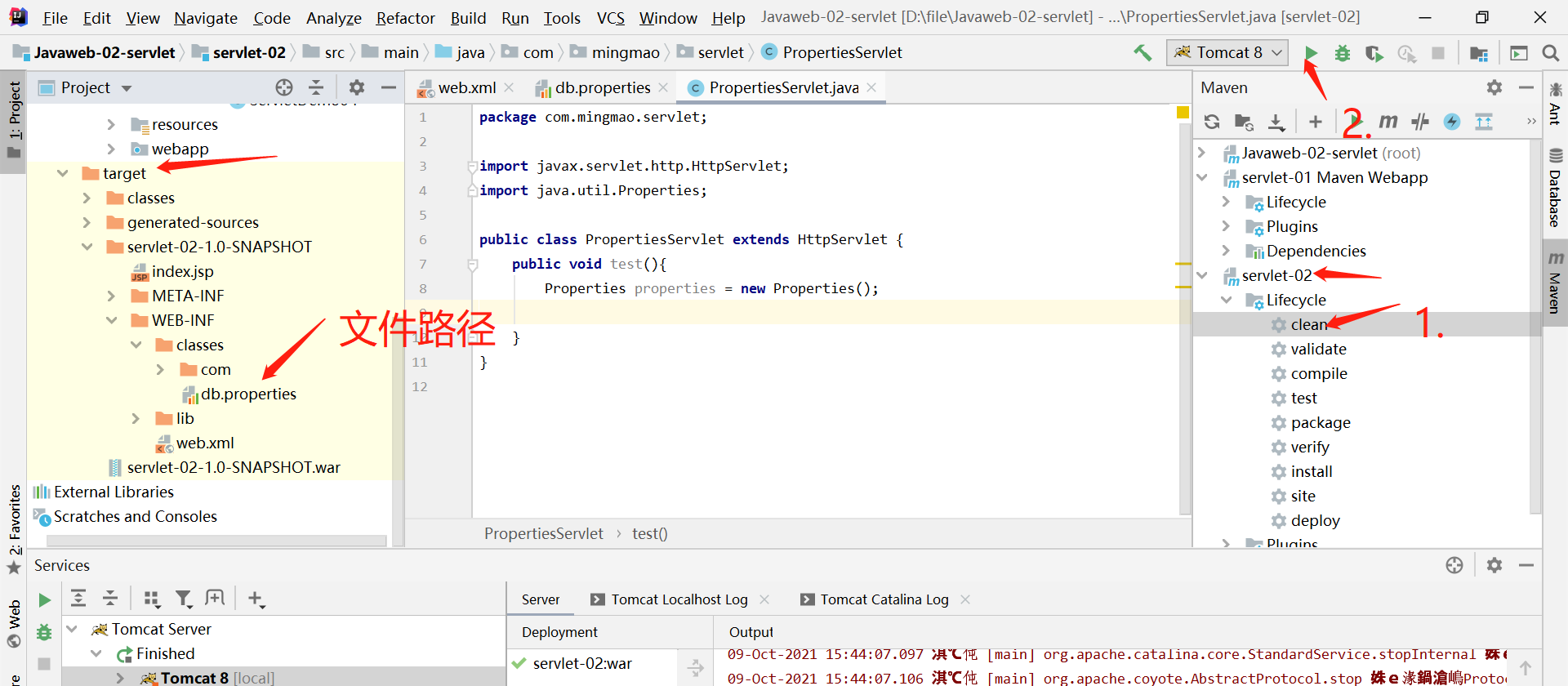Toggle the 2: Favorites tool window button
Screen dimensions: 1568x686
pyautogui.click(x=14, y=529)
